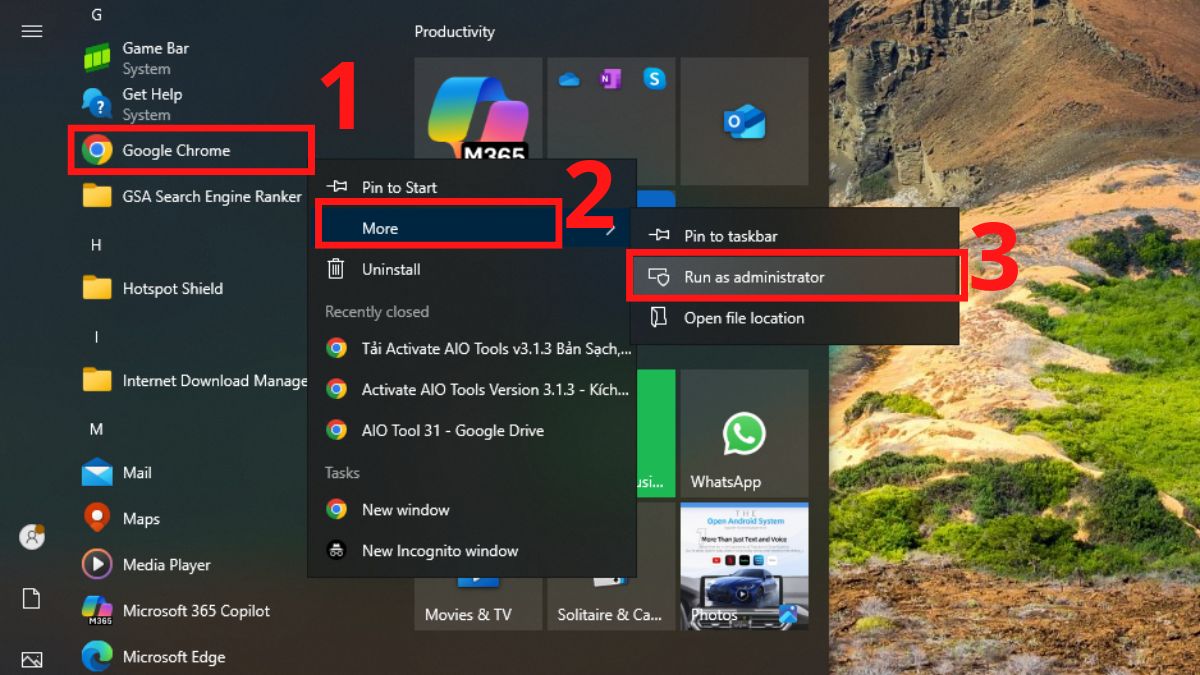Click the Media Player app icon
Screen dimensions: 1200x675
click(97, 564)
